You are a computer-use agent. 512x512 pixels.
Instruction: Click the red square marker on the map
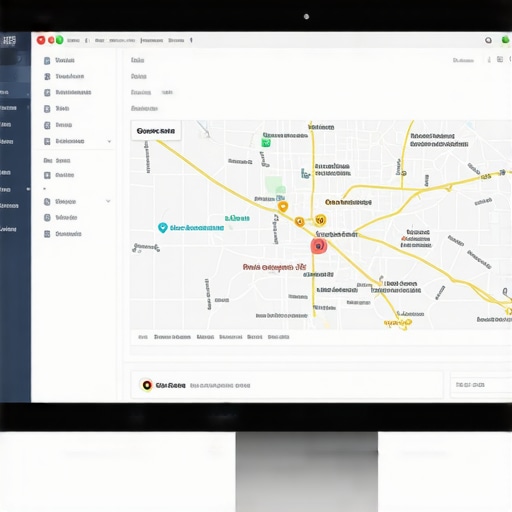click(319, 246)
